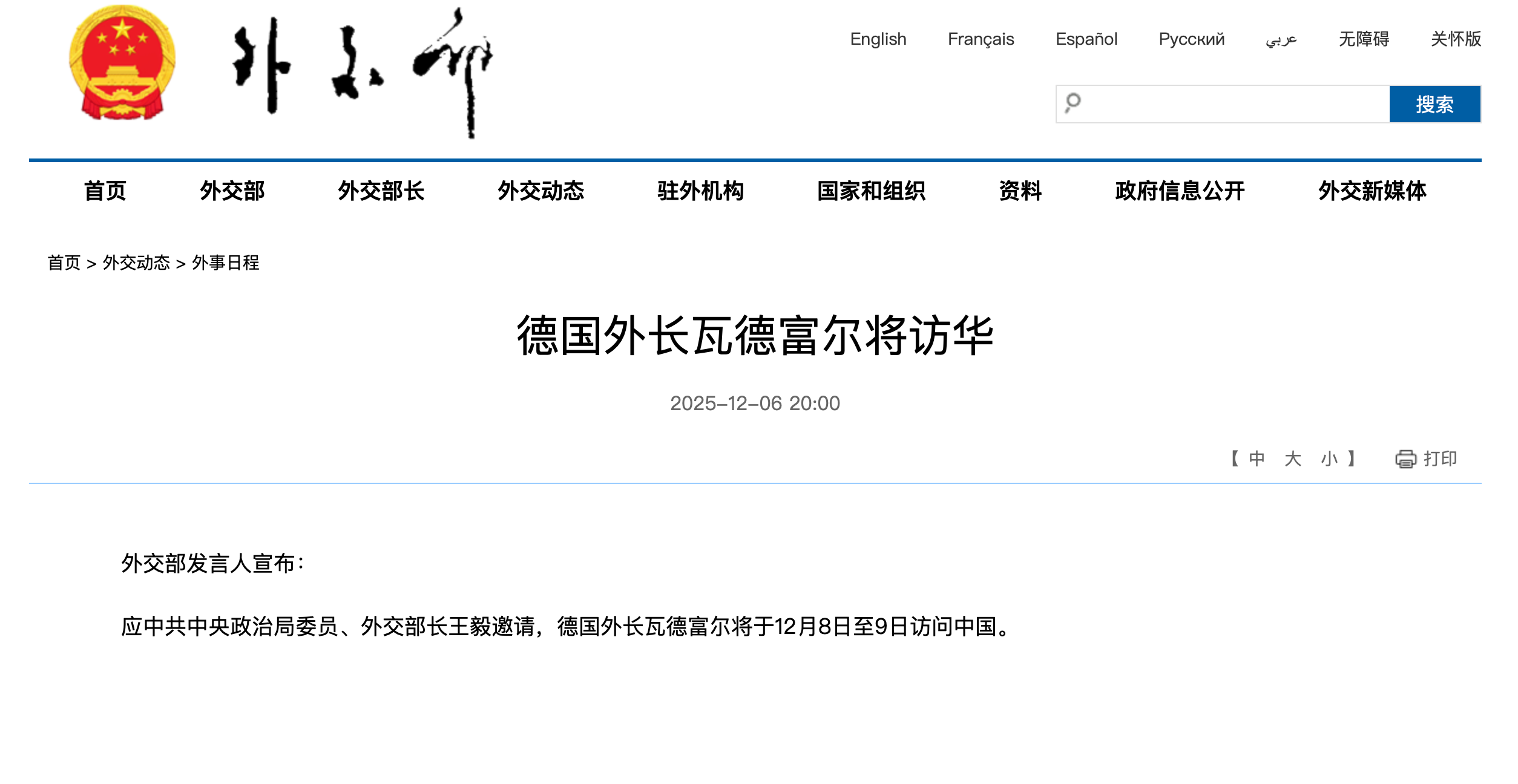This screenshot has height=784, width=1518.
Task: Click the printer icon beside 打印
Action: pos(1405,459)
